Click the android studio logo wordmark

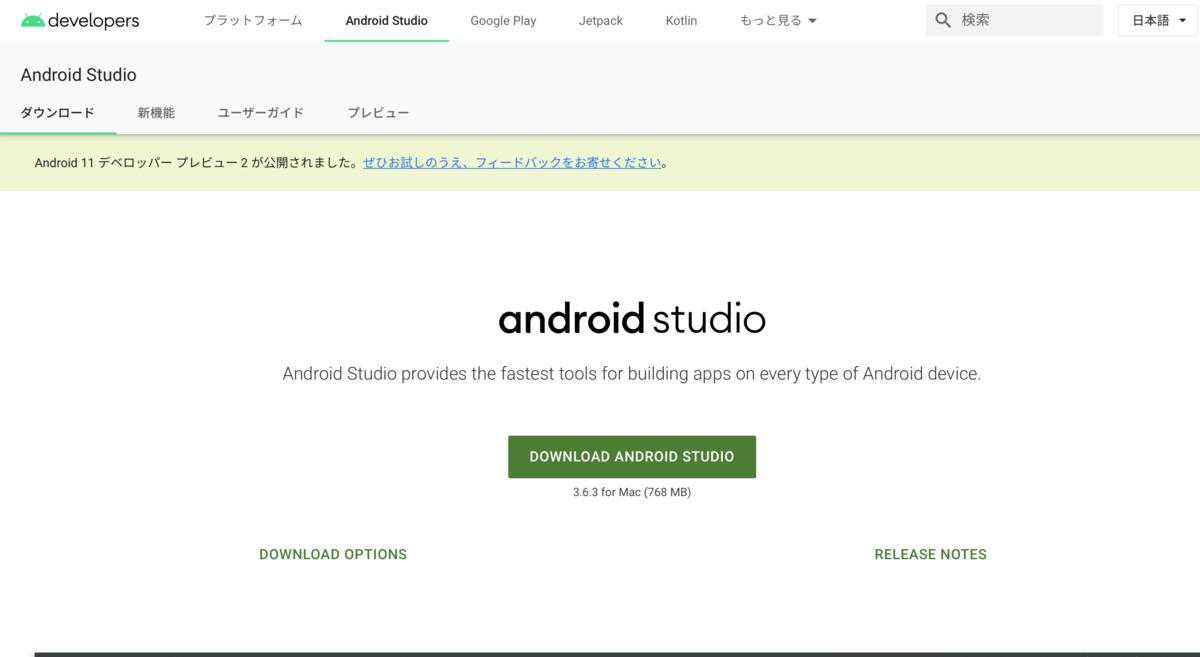coord(632,319)
